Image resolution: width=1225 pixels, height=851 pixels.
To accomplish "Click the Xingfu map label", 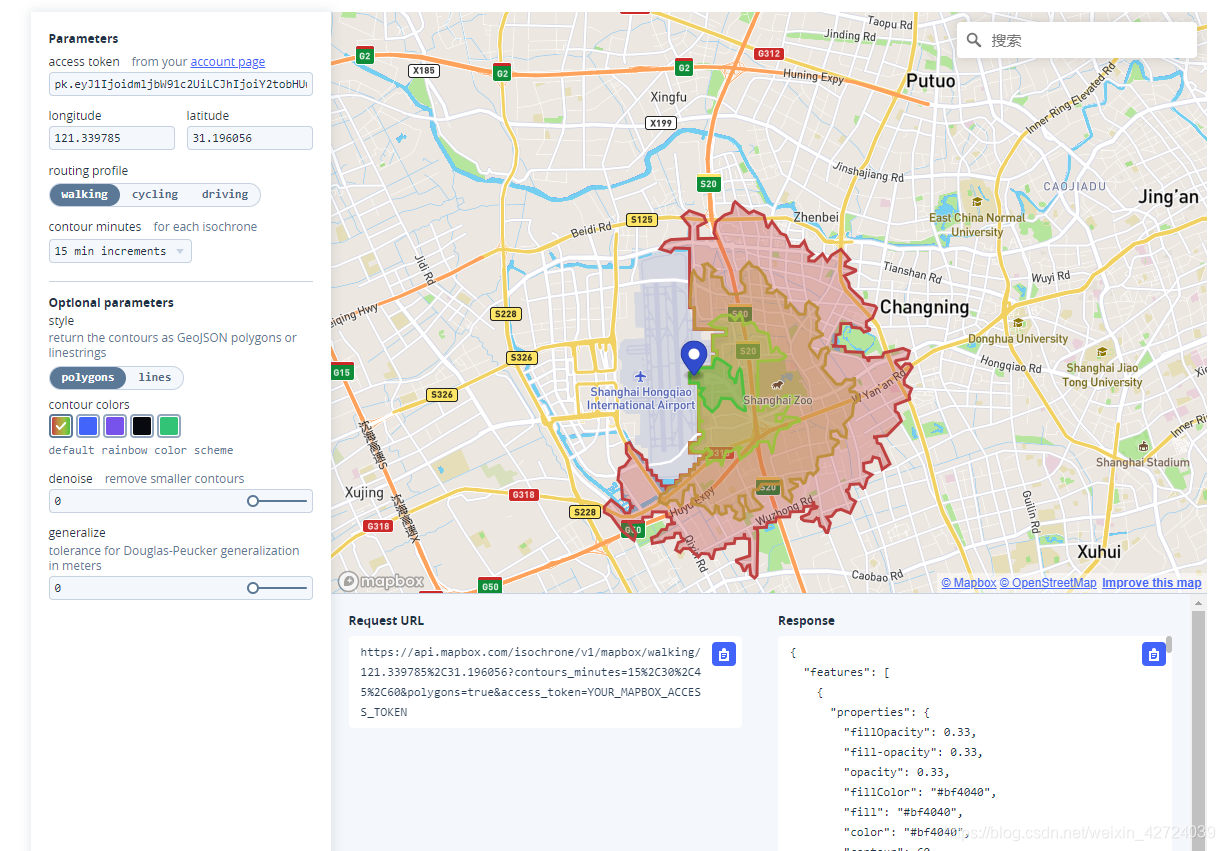I will point(669,97).
